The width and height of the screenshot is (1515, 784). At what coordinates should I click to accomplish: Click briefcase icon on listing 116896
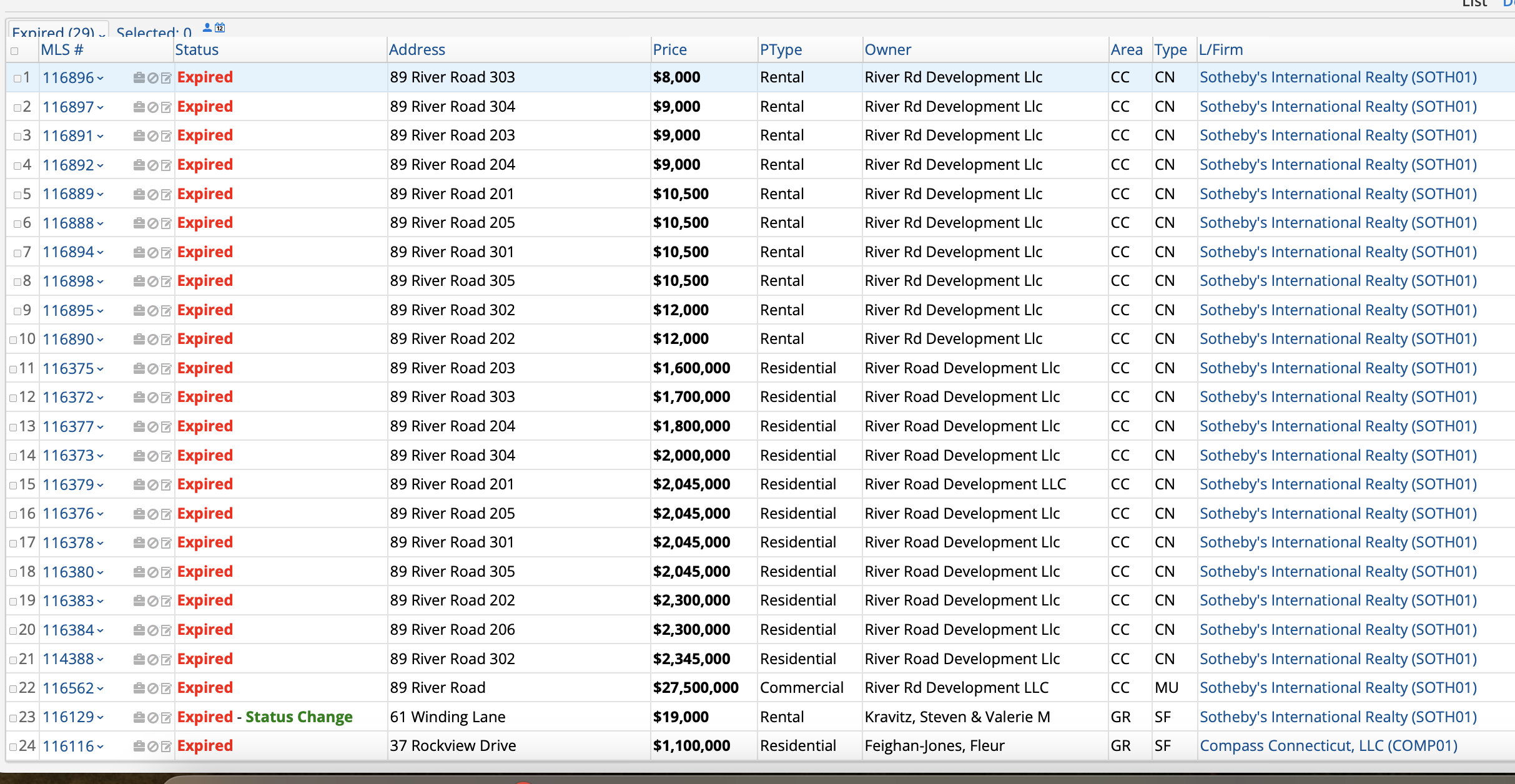click(139, 78)
